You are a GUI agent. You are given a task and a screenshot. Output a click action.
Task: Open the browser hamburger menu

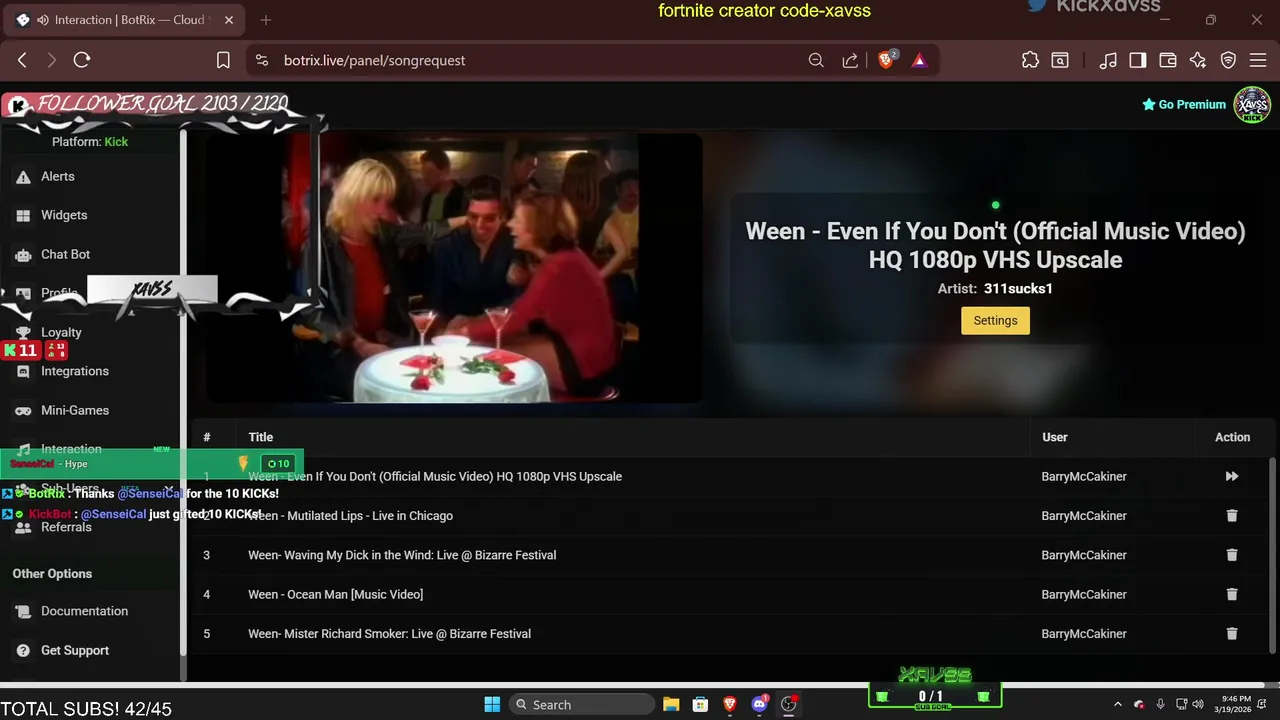[1259, 60]
